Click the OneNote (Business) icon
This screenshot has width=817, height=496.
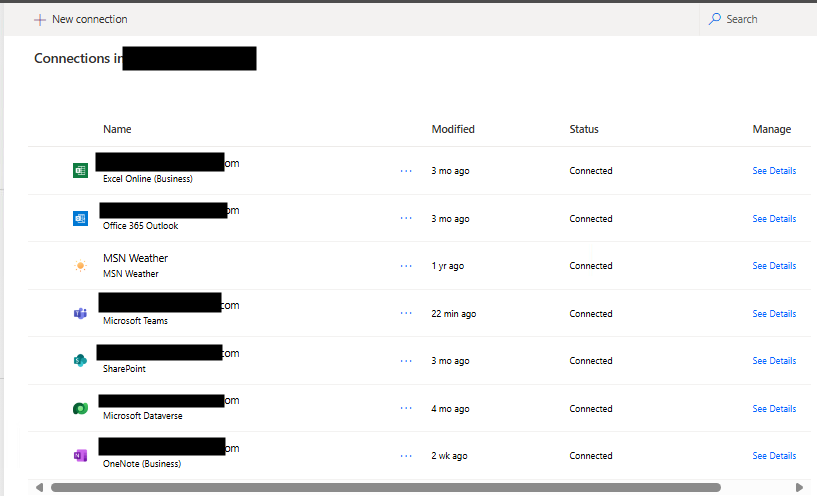[x=80, y=456]
